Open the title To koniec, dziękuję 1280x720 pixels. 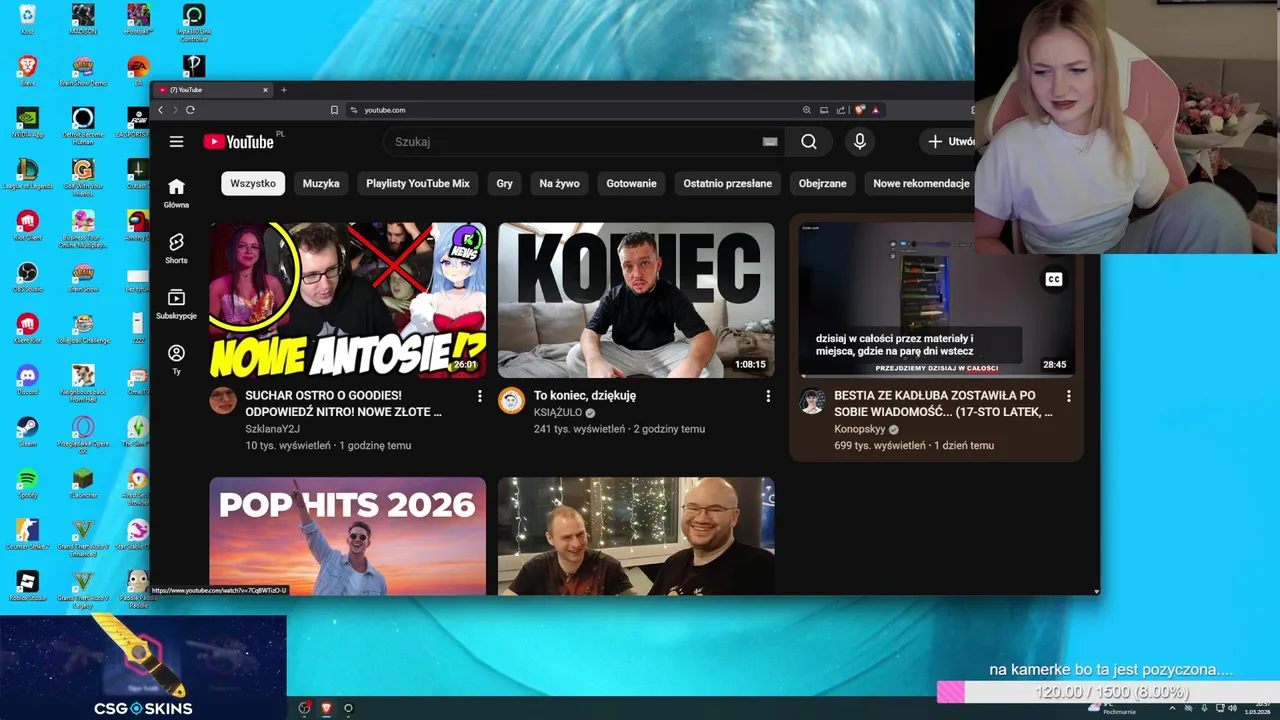(x=585, y=396)
